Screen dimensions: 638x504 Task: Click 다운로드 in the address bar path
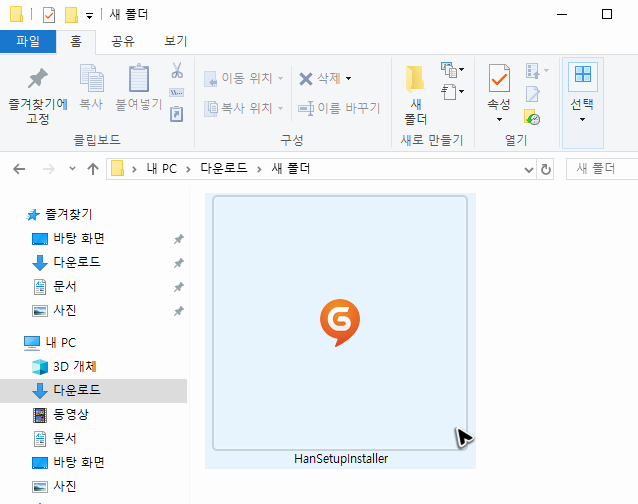pos(224,168)
